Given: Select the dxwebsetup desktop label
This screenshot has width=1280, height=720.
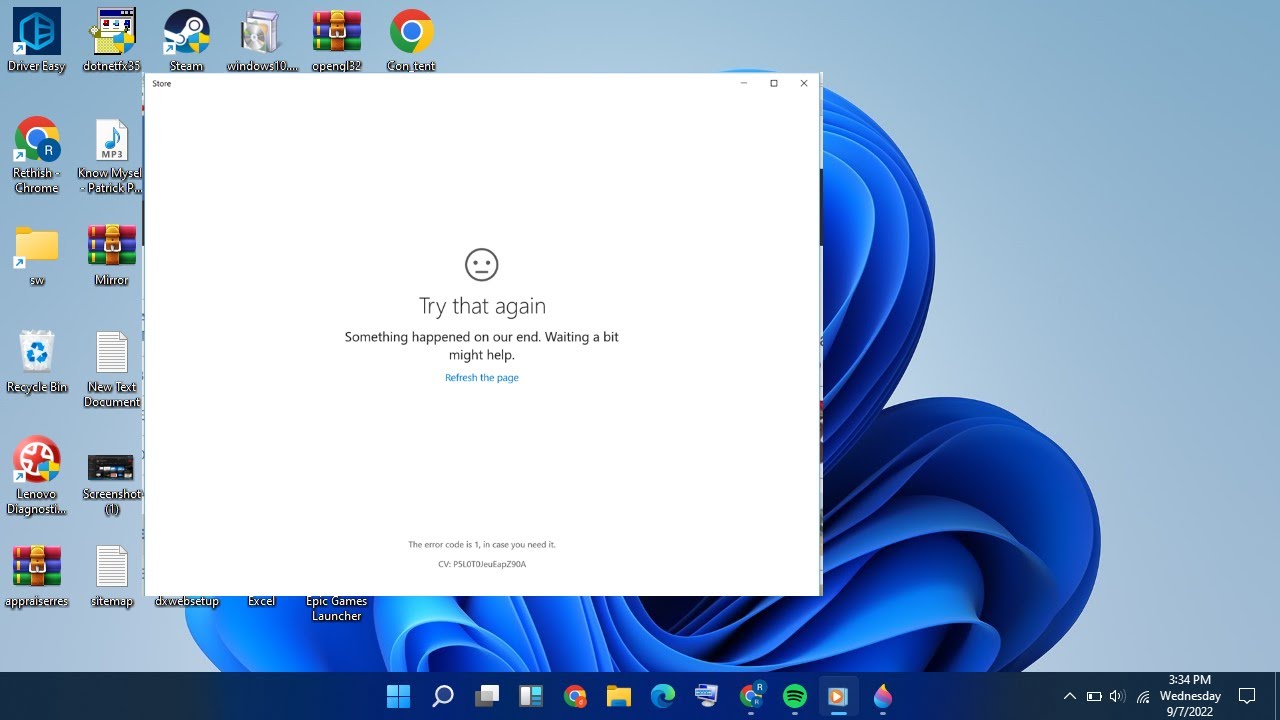Looking at the screenshot, I should [x=187, y=602].
